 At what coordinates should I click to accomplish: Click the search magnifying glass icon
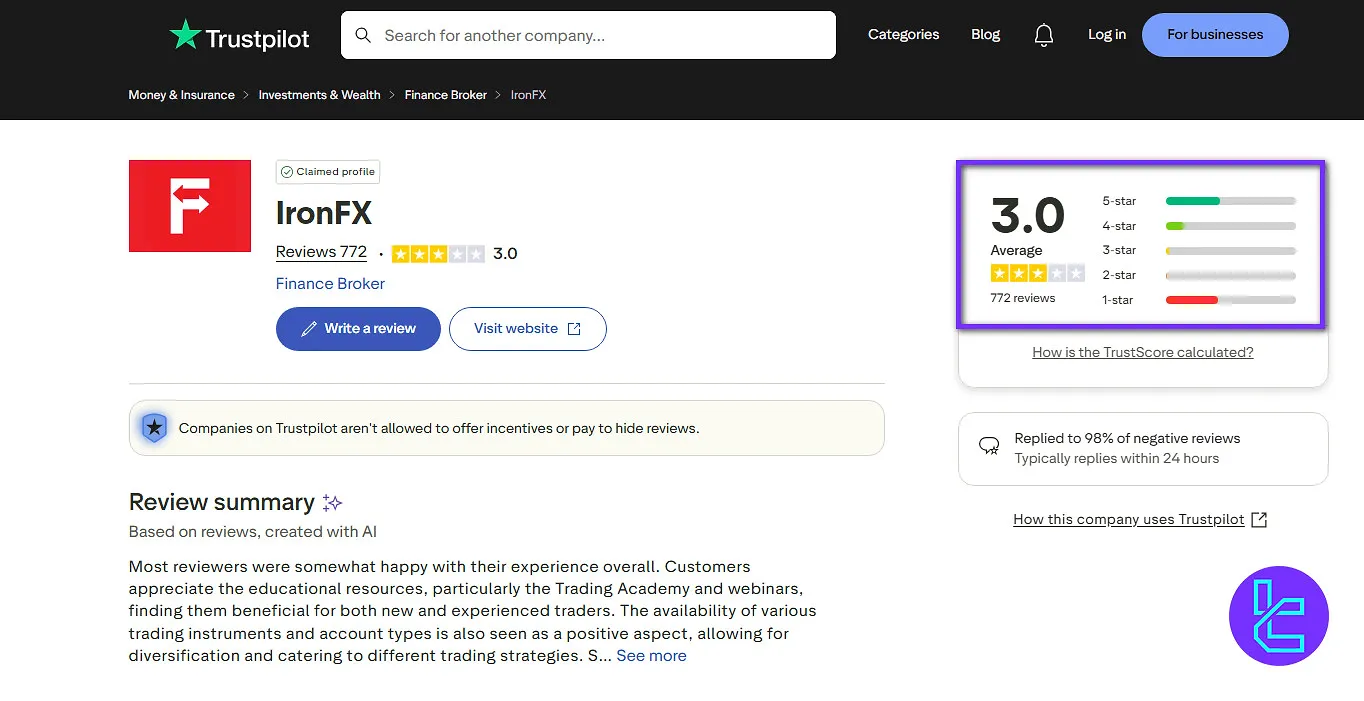click(x=362, y=34)
